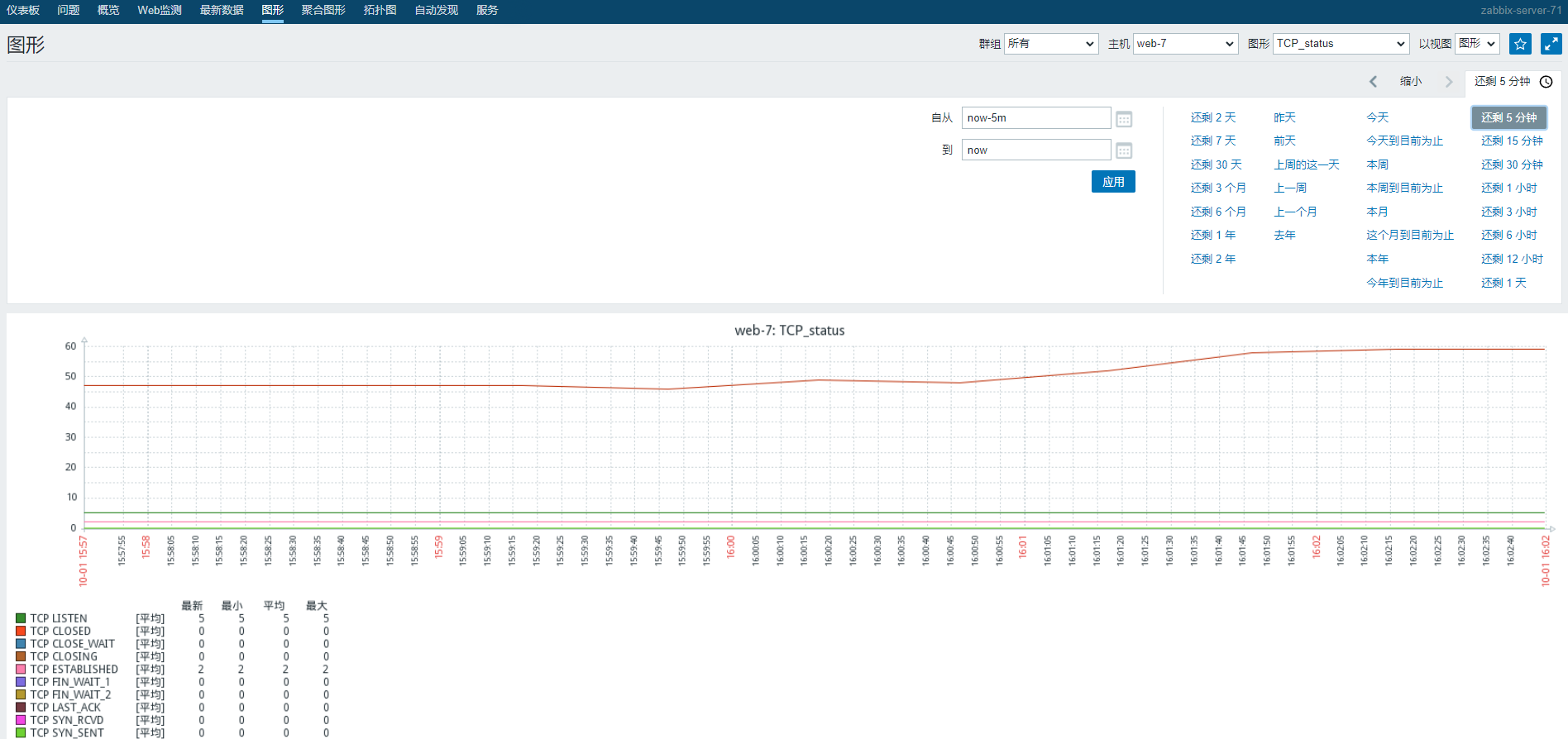Choose 还剩 6 个月 time range

(1218, 212)
